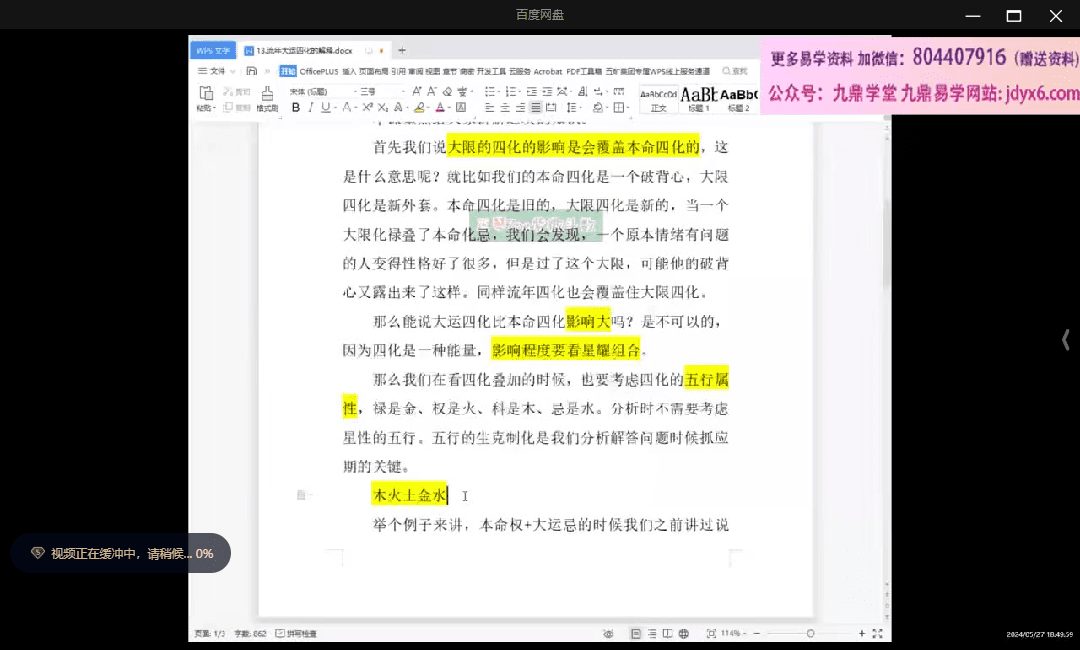The height and width of the screenshot is (650, 1080).
Task: Adjust the zoom slider handle
Action: coord(810,633)
